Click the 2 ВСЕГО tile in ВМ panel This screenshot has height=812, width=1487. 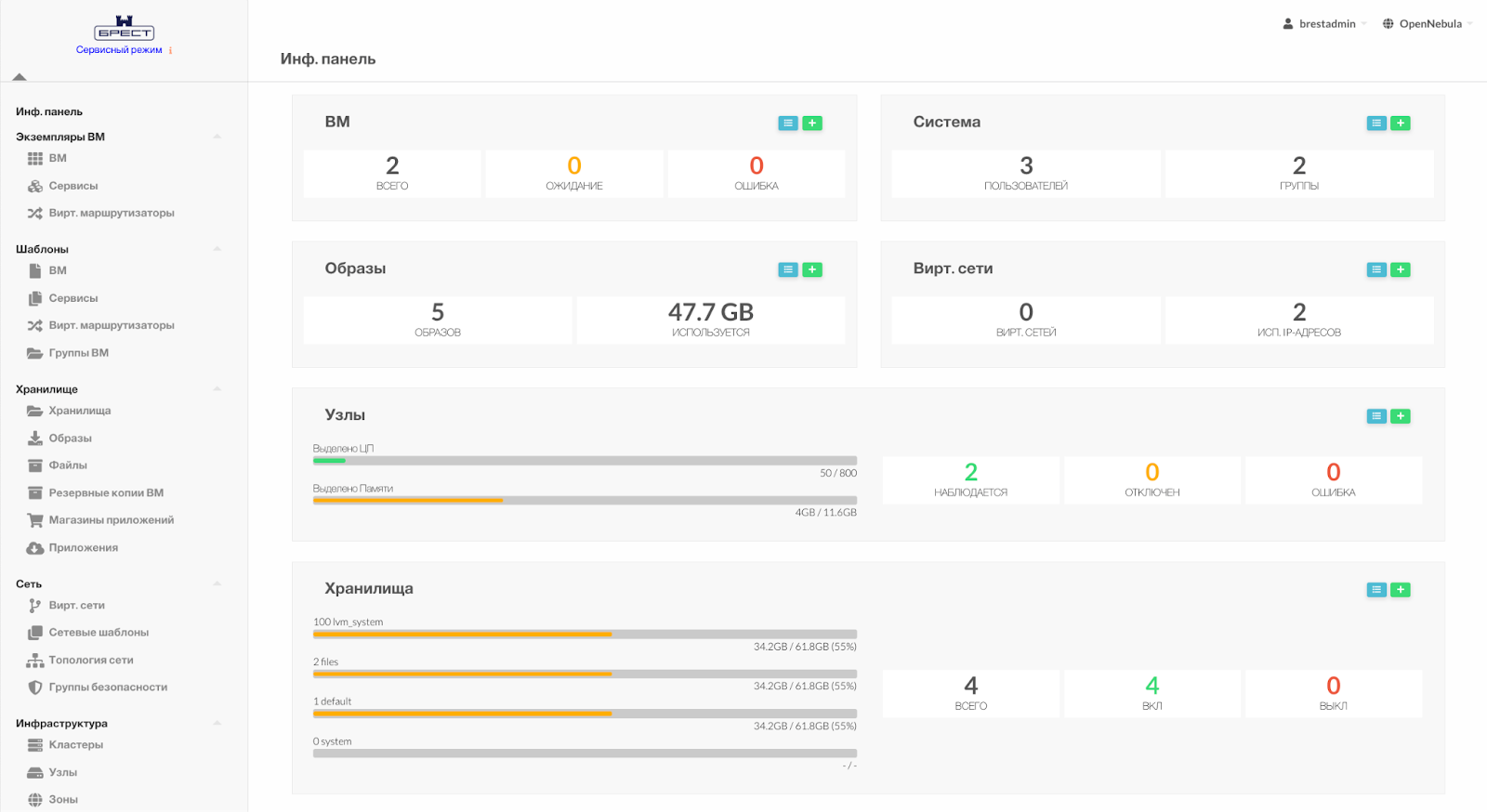tap(392, 174)
